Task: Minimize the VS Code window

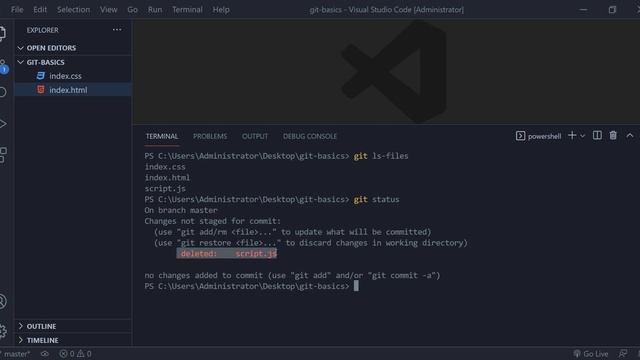Action: tap(583, 9)
